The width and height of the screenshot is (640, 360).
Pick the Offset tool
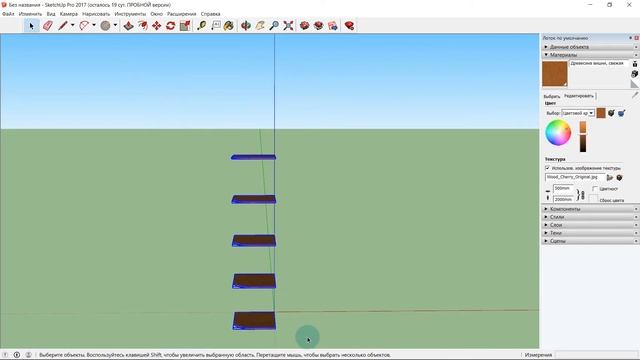coord(143,26)
